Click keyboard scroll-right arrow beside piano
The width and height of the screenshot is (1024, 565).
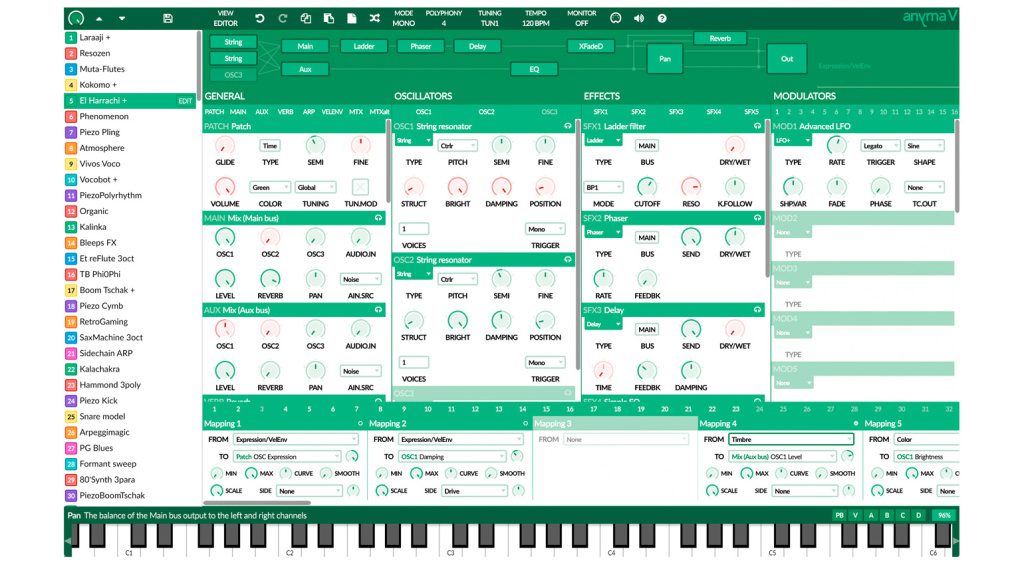pyautogui.click(x=955, y=541)
